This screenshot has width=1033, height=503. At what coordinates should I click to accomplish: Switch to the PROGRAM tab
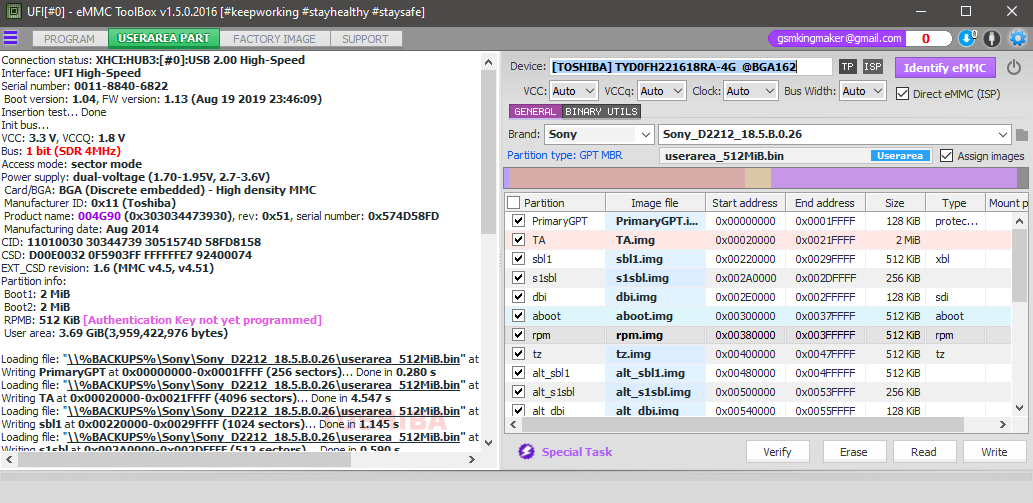coord(69,39)
